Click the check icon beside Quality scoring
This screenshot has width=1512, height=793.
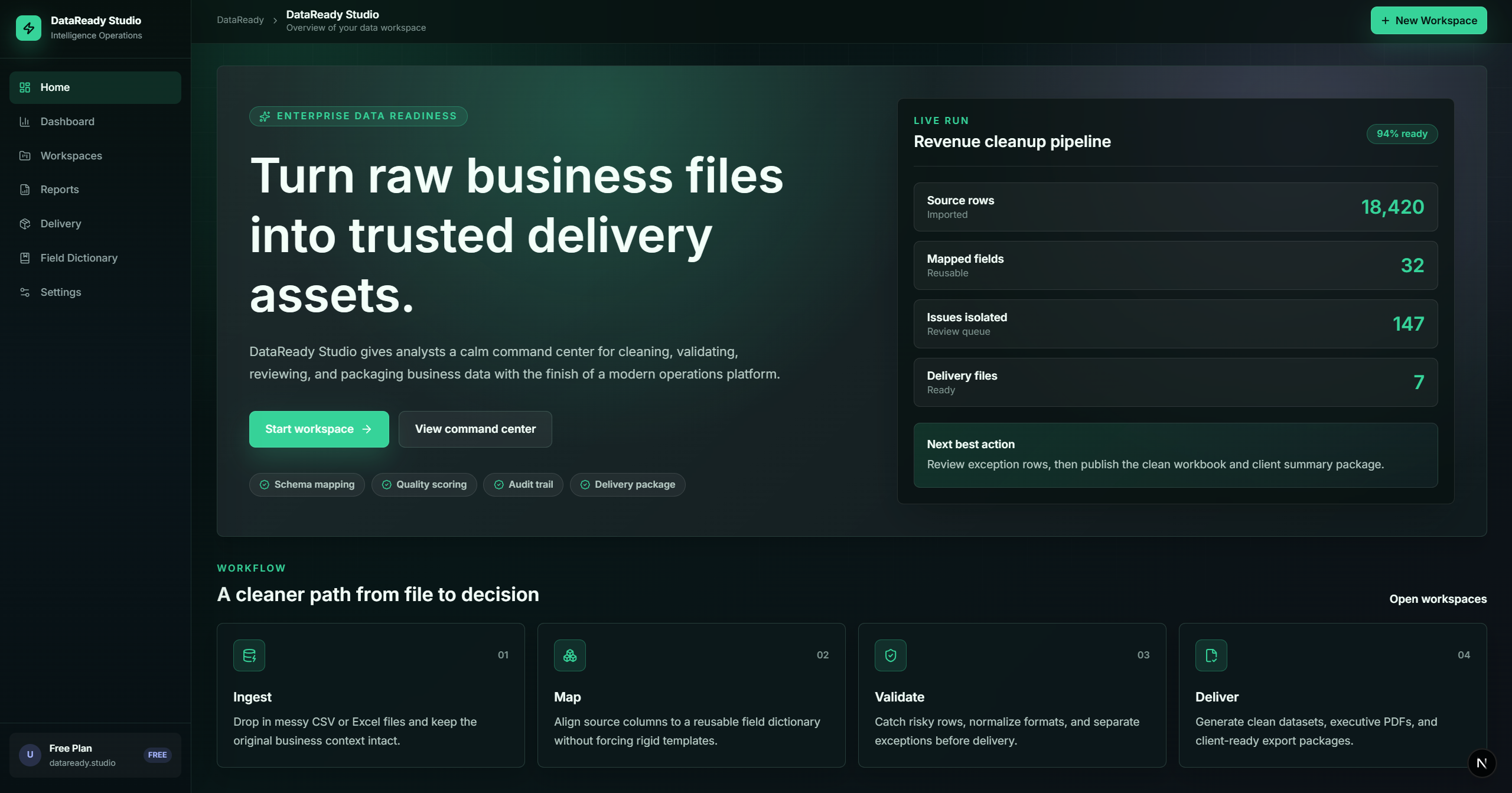pos(387,485)
